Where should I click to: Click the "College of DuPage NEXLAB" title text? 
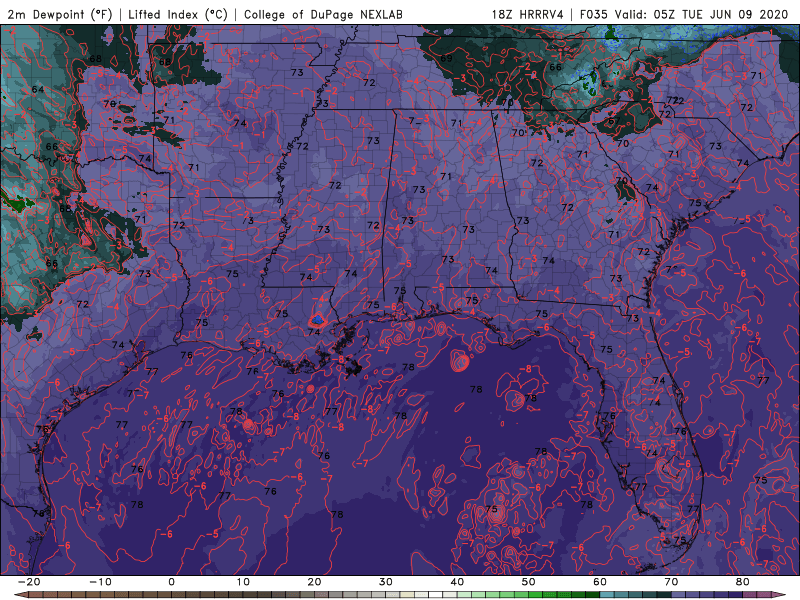click(323, 14)
